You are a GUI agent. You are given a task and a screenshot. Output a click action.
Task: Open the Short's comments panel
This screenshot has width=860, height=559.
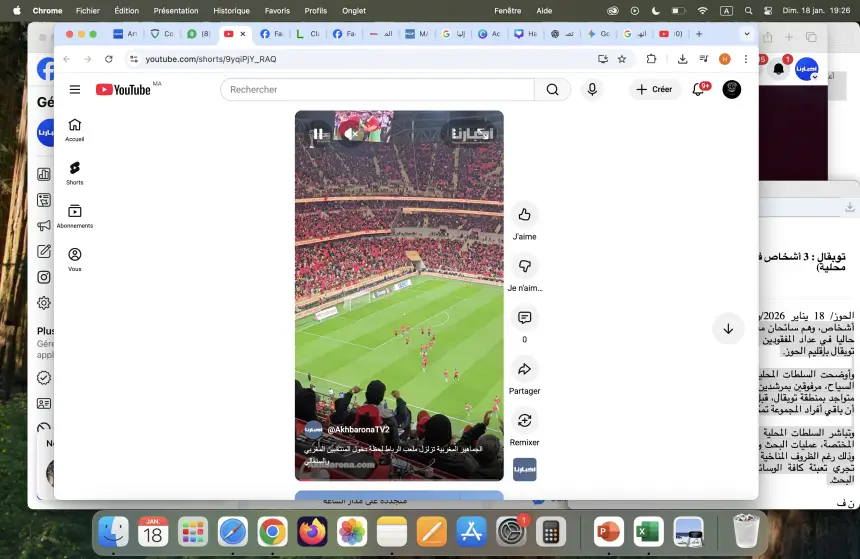click(524, 318)
